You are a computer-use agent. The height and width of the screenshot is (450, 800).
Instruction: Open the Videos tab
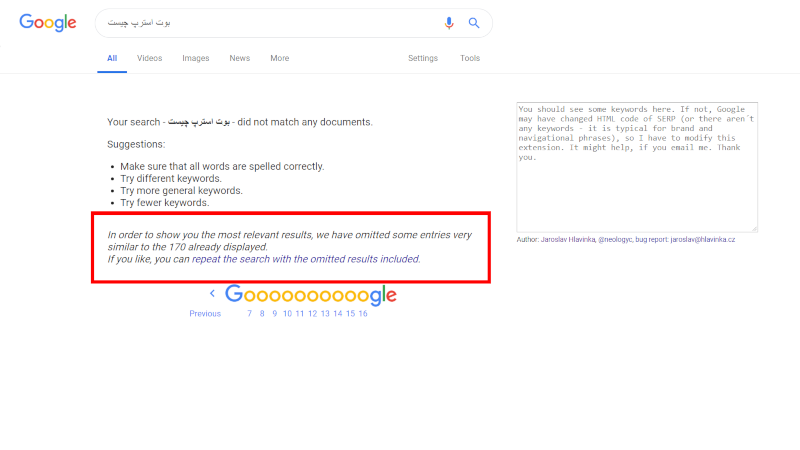[149, 58]
